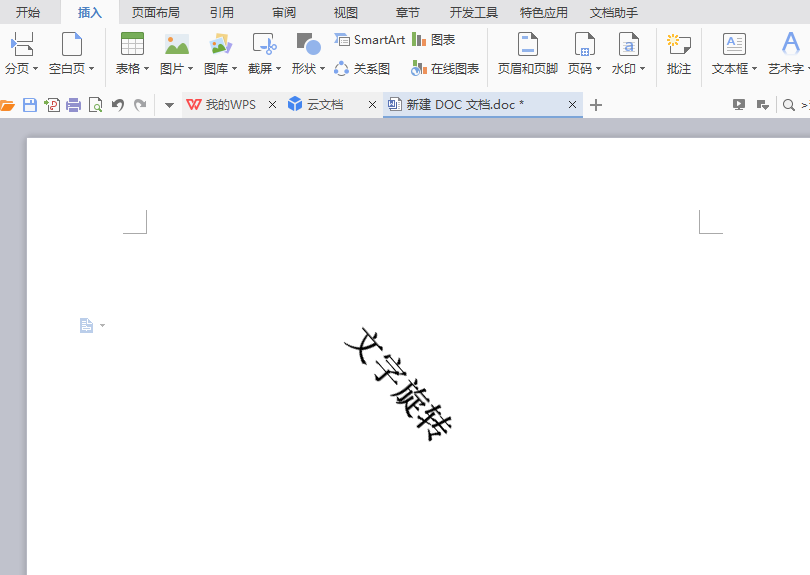Expand the 分页 dropdown arrow
This screenshot has height=575, width=810.
[x=36, y=69]
